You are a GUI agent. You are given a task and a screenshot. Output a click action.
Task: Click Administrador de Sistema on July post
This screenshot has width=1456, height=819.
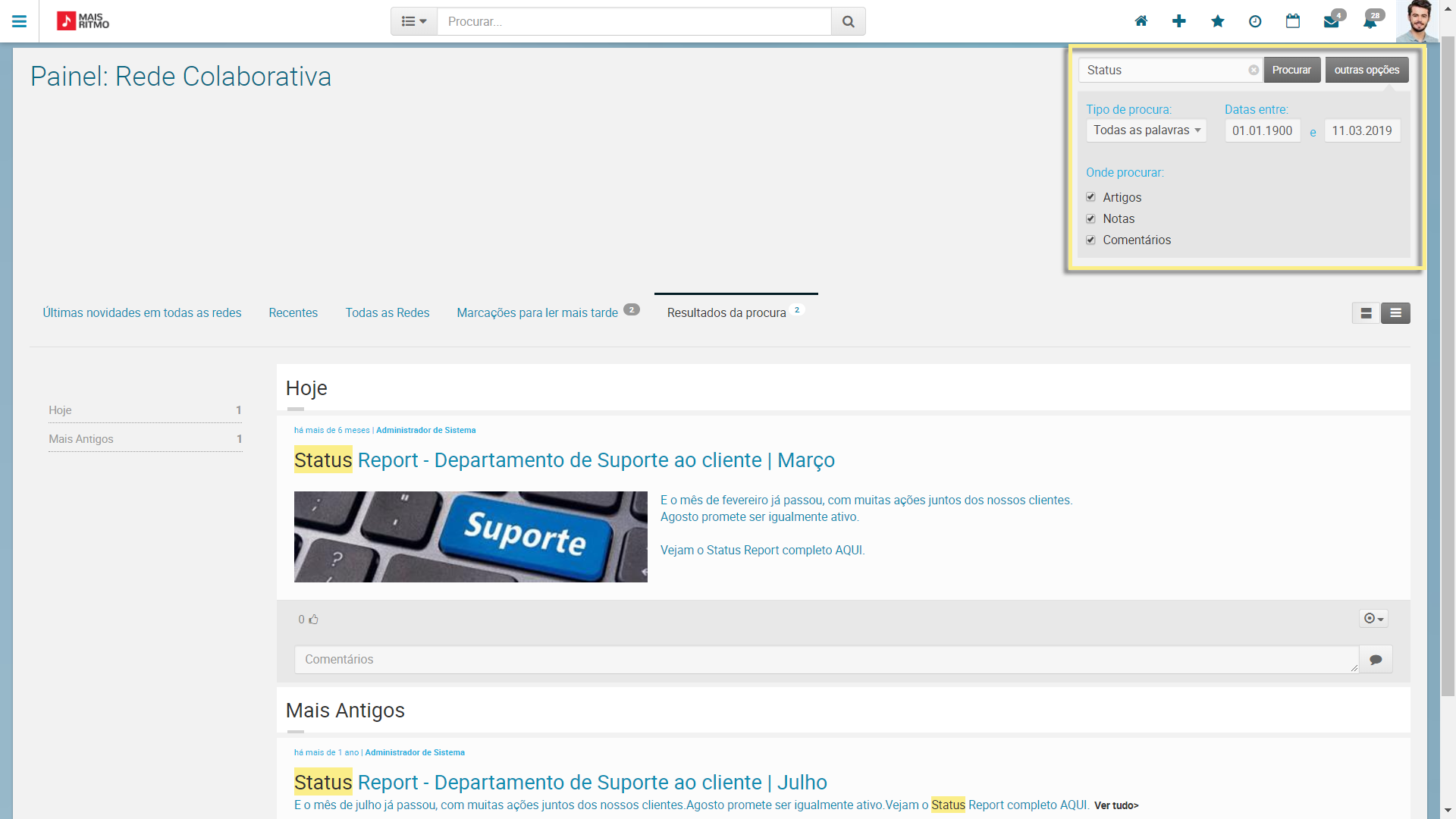[x=415, y=752]
